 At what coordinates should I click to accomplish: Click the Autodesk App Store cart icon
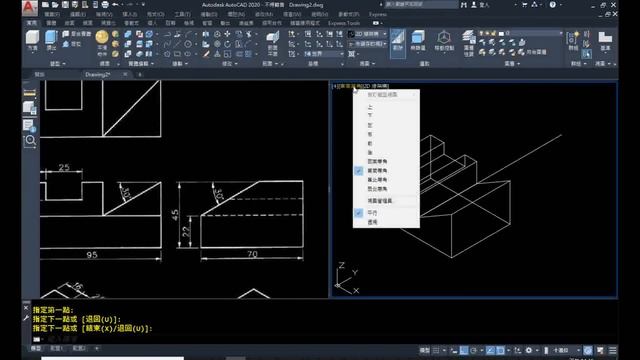524,5
